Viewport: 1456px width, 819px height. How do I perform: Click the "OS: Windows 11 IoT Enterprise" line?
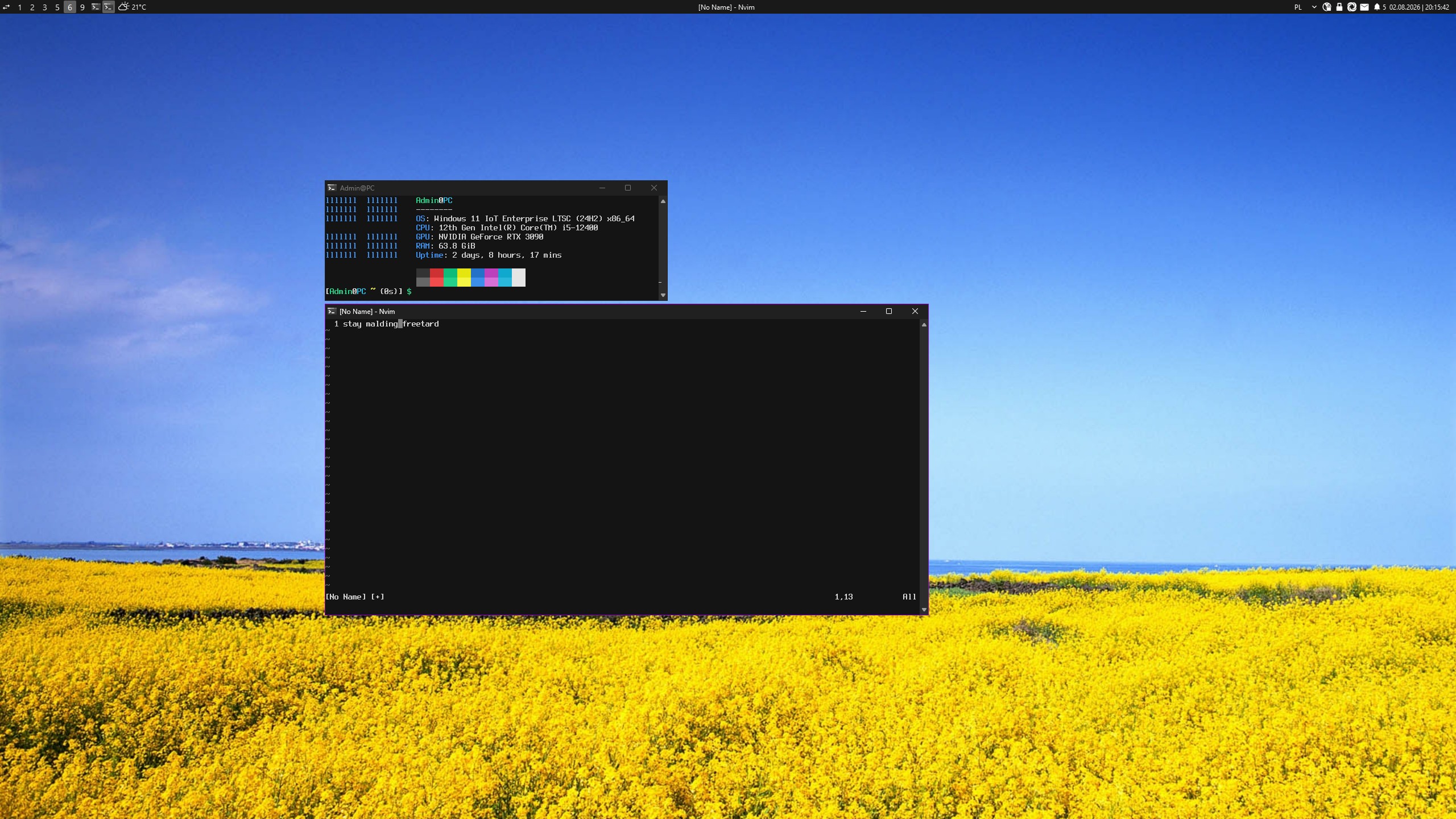[x=525, y=218]
